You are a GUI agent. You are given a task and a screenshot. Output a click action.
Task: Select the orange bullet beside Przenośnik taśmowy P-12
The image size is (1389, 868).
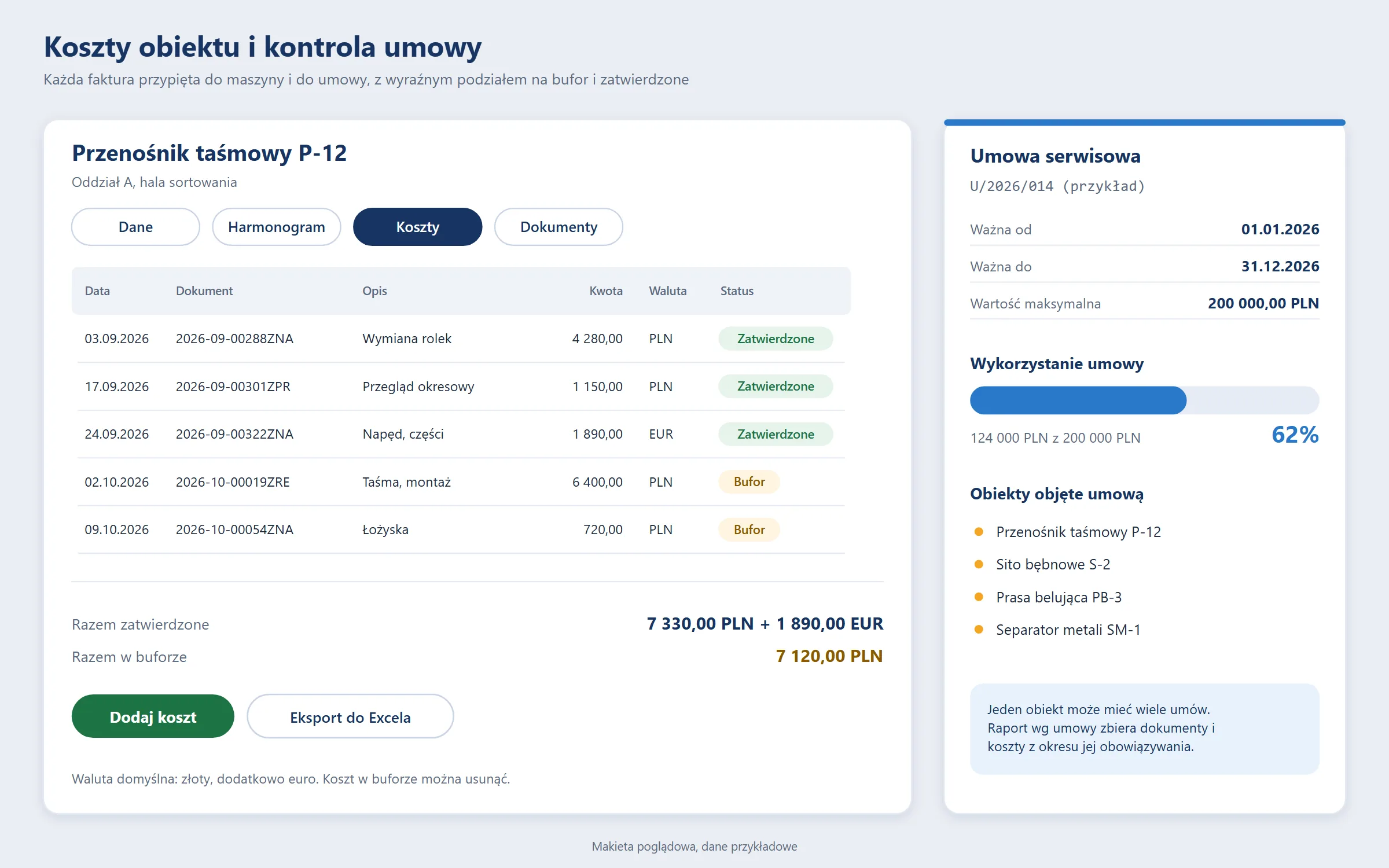tap(979, 532)
